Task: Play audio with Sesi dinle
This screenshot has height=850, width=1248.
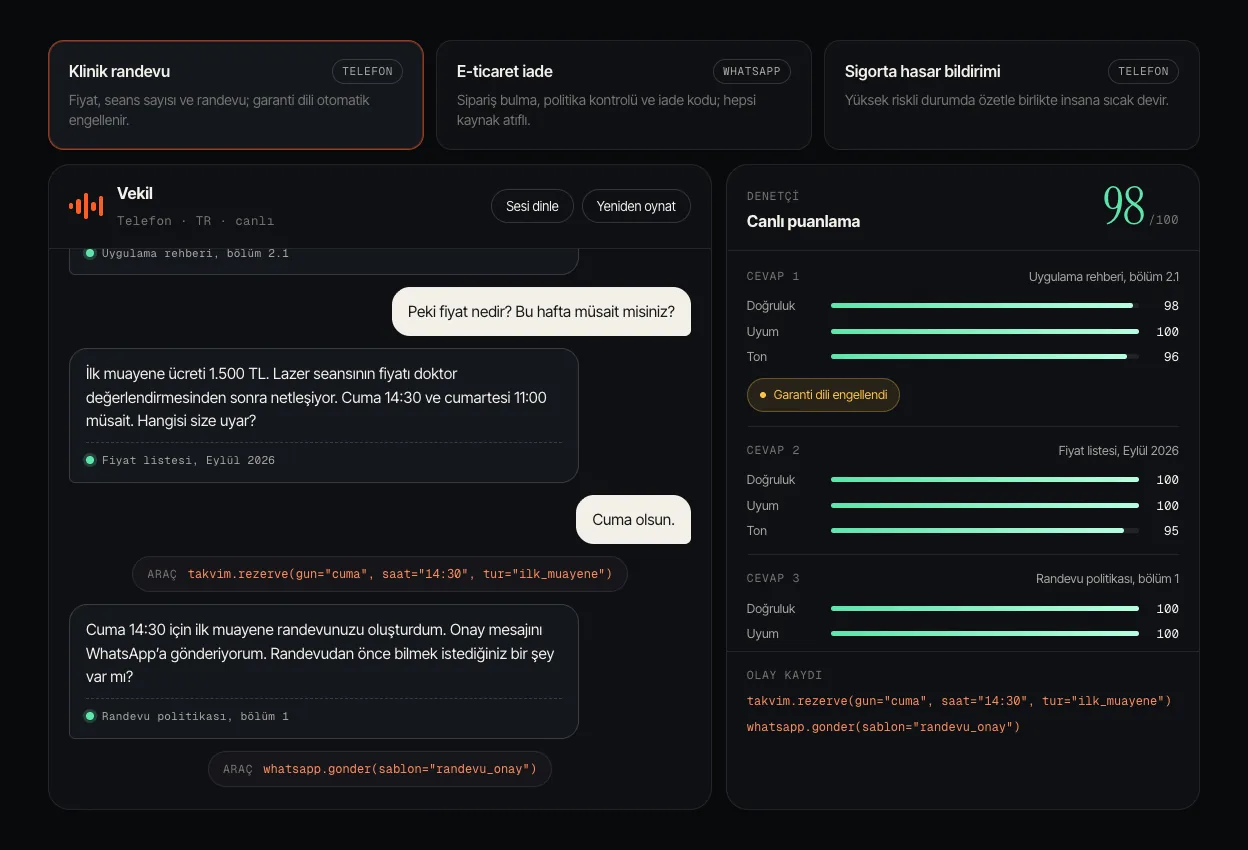Action: pyautogui.click(x=532, y=206)
